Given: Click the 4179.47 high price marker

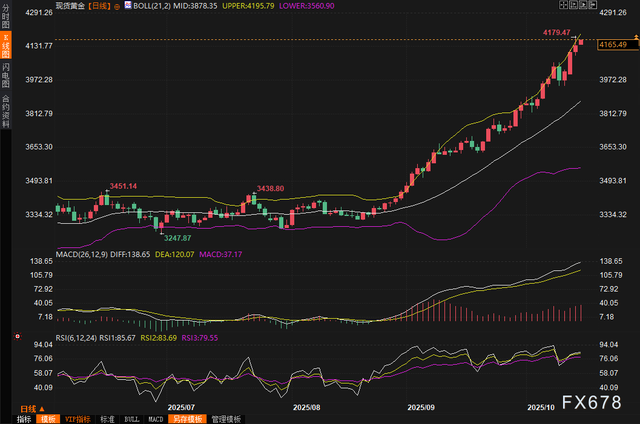Looking at the screenshot, I should 556,33.
